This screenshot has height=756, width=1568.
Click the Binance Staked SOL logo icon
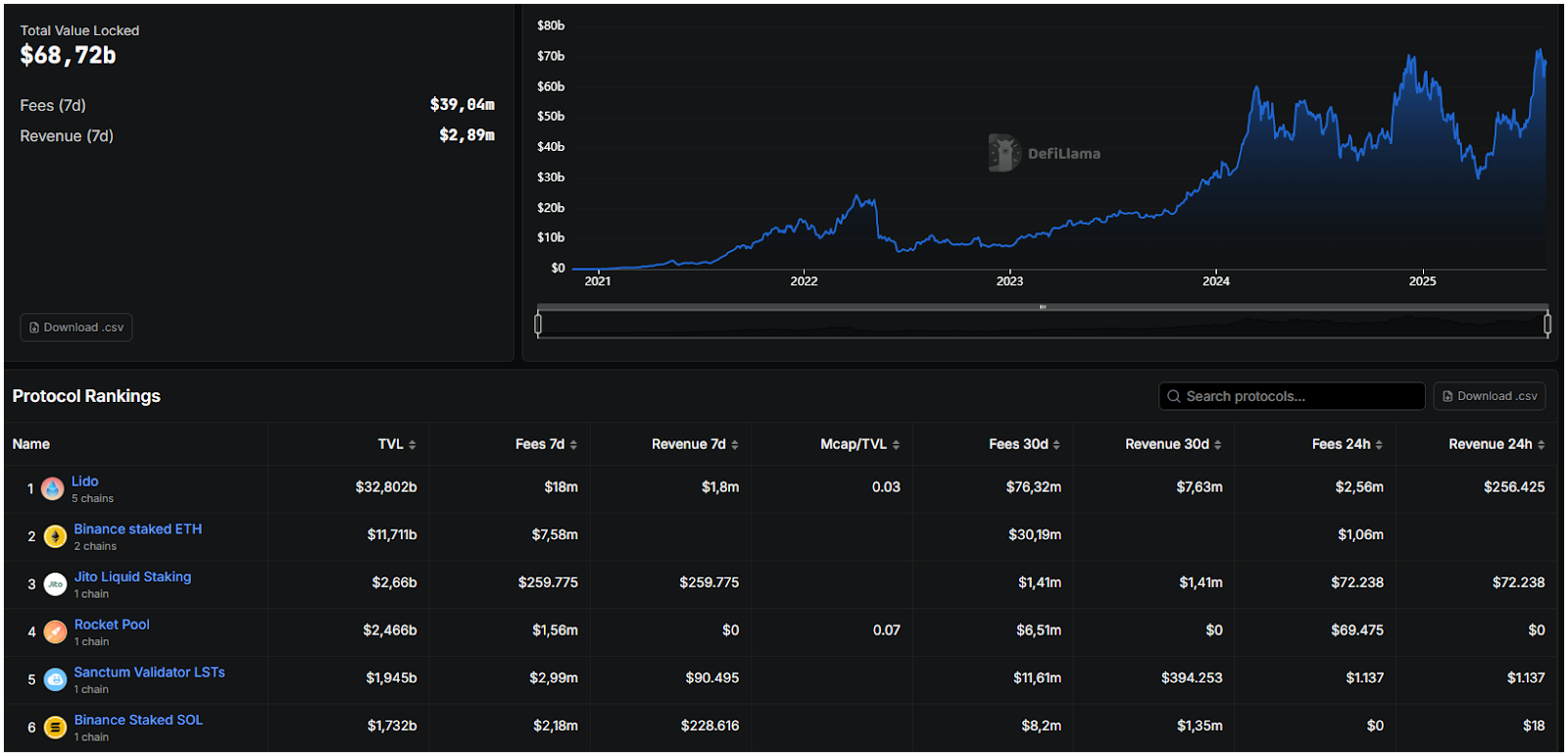(55, 728)
